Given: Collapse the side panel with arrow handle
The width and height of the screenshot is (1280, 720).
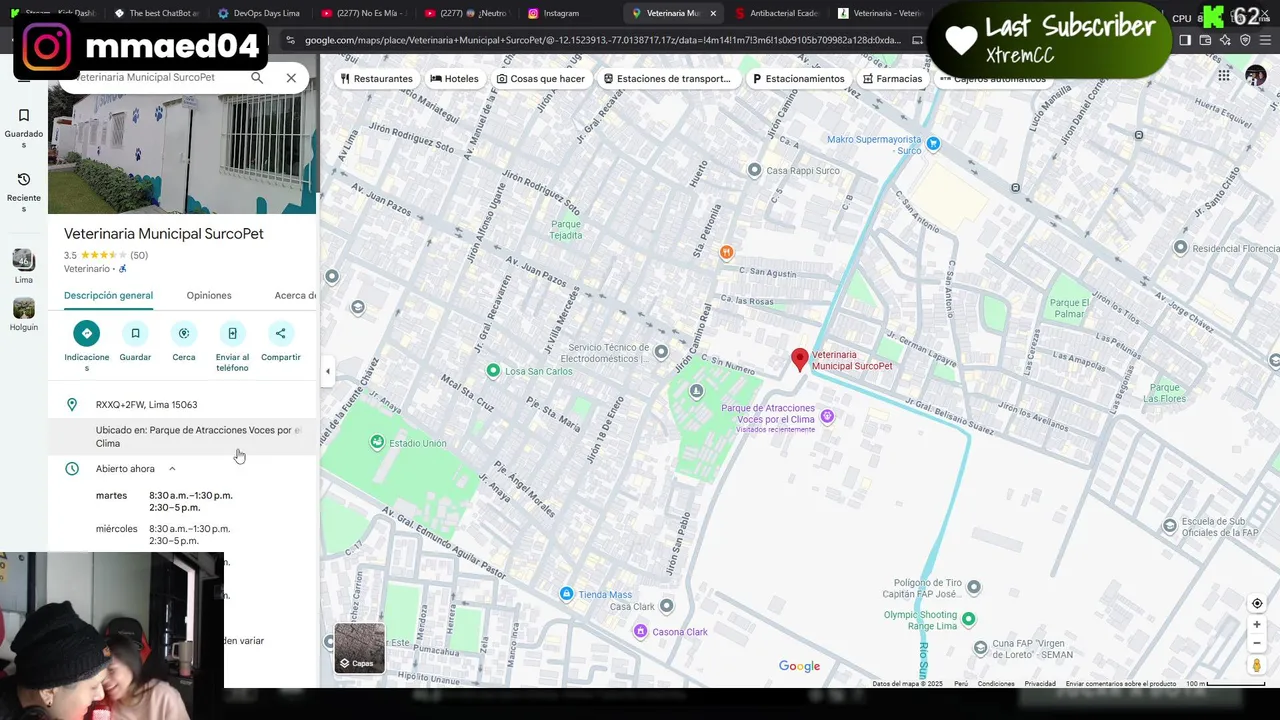Looking at the screenshot, I should point(327,371).
